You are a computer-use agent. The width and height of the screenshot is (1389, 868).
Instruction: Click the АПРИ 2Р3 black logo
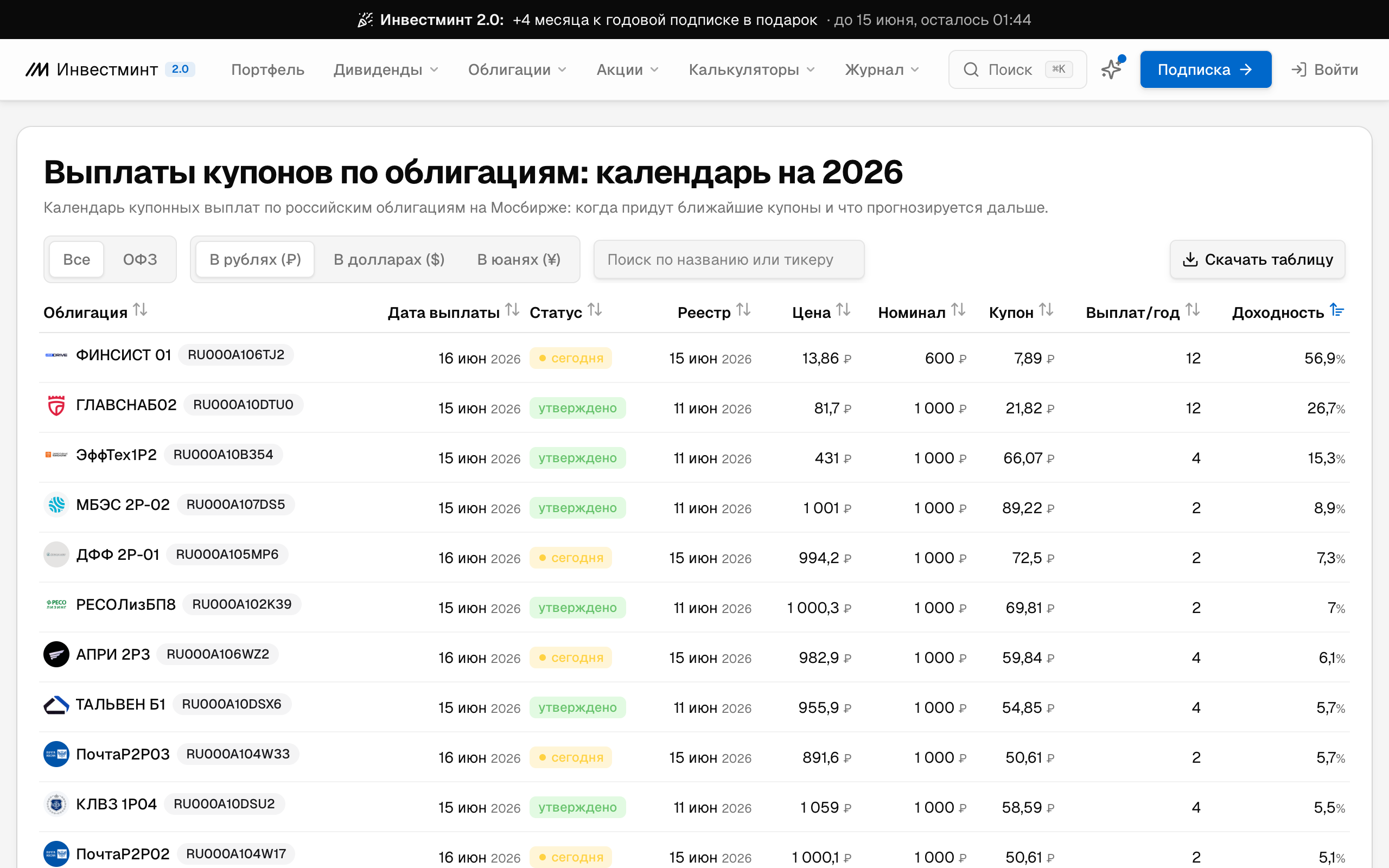[56, 654]
